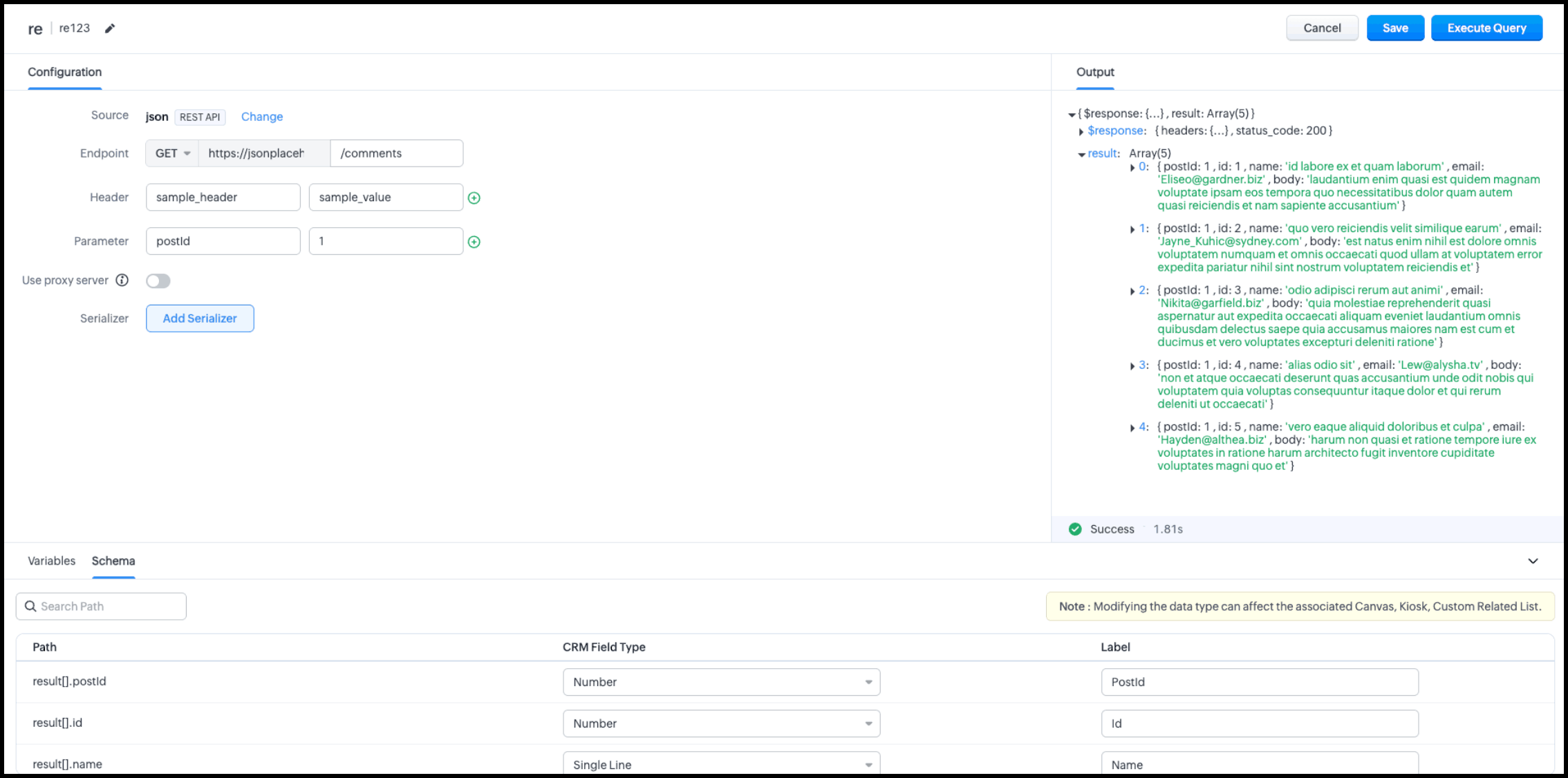Click the pencil edit icon beside re123
This screenshot has height=778, width=1568.
(109, 28)
